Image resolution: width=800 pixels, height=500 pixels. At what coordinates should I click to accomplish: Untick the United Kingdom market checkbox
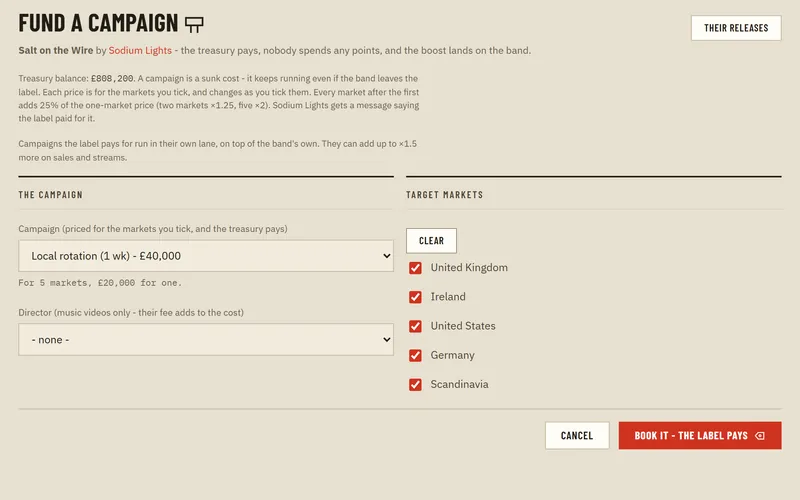415,268
